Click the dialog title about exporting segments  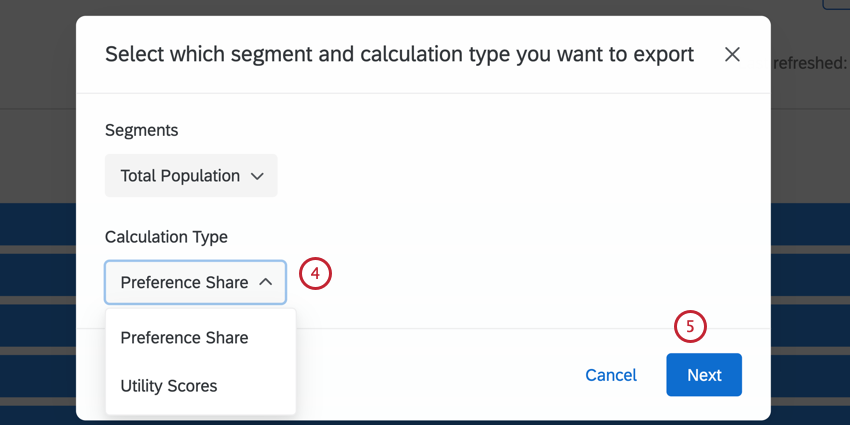pyautogui.click(x=399, y=55)
